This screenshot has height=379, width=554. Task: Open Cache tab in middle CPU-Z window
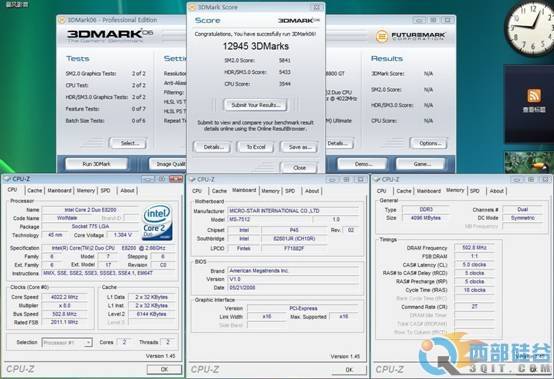click(219, 191)
